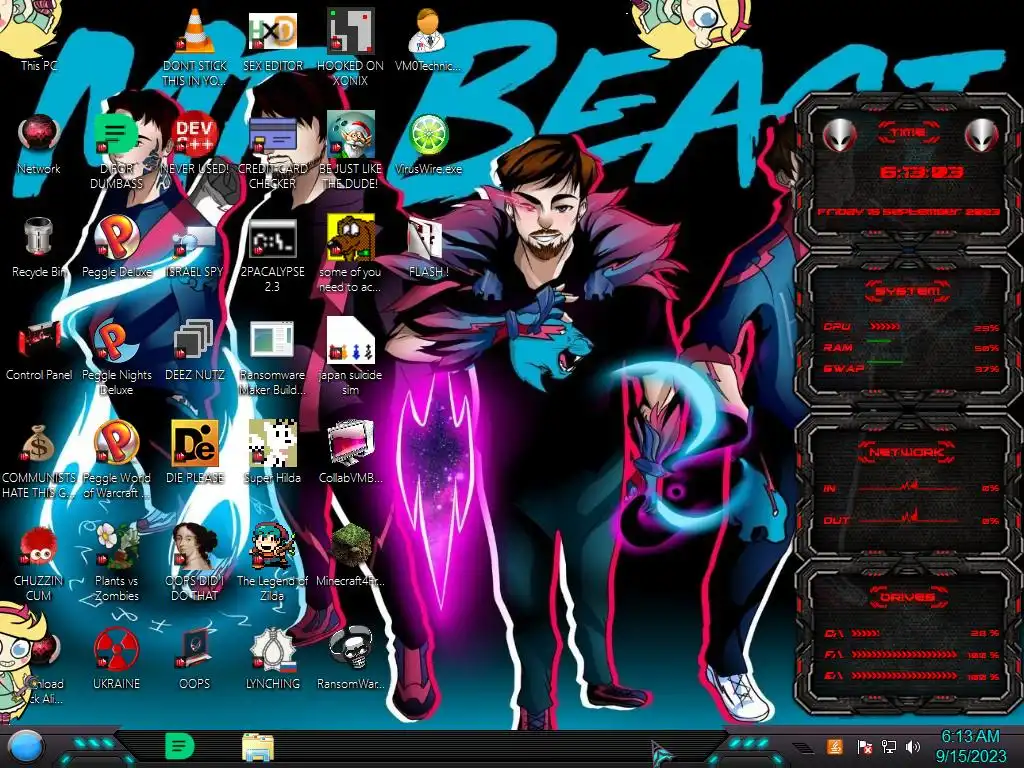Click the volume speaker tray icon
Image resolution: width=1024 pixels, height=768 pixels.
click(x=914, y=746)
